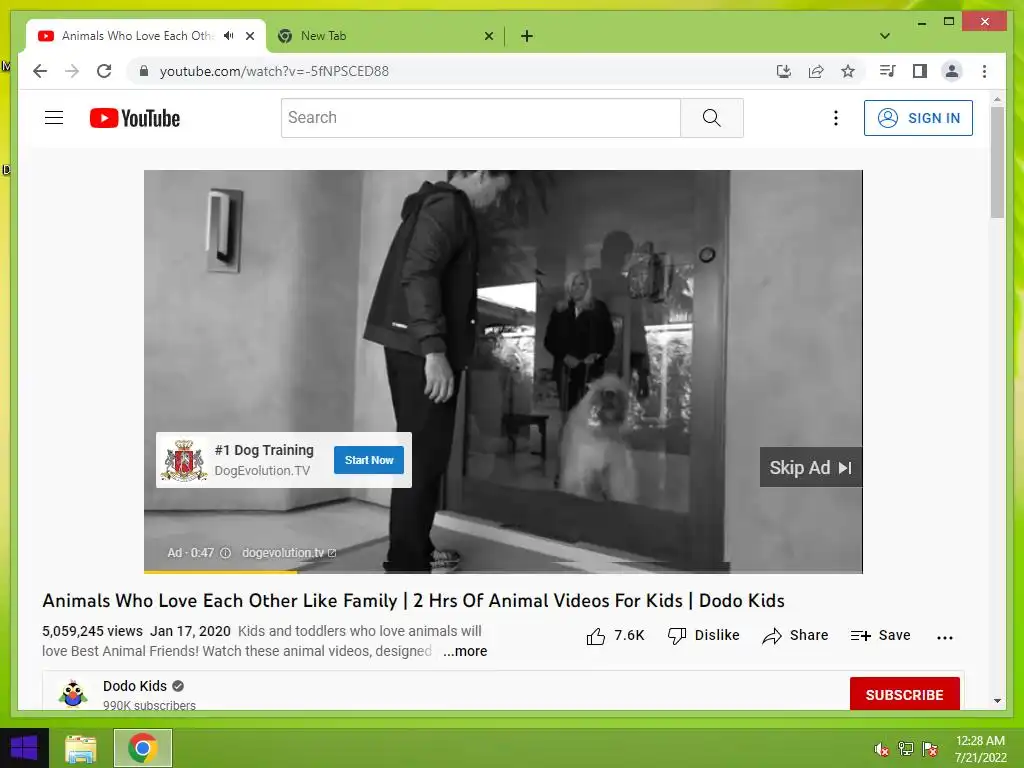1024x768 pixels.
Task: Click the ad video player
Action: coord(503,372)
